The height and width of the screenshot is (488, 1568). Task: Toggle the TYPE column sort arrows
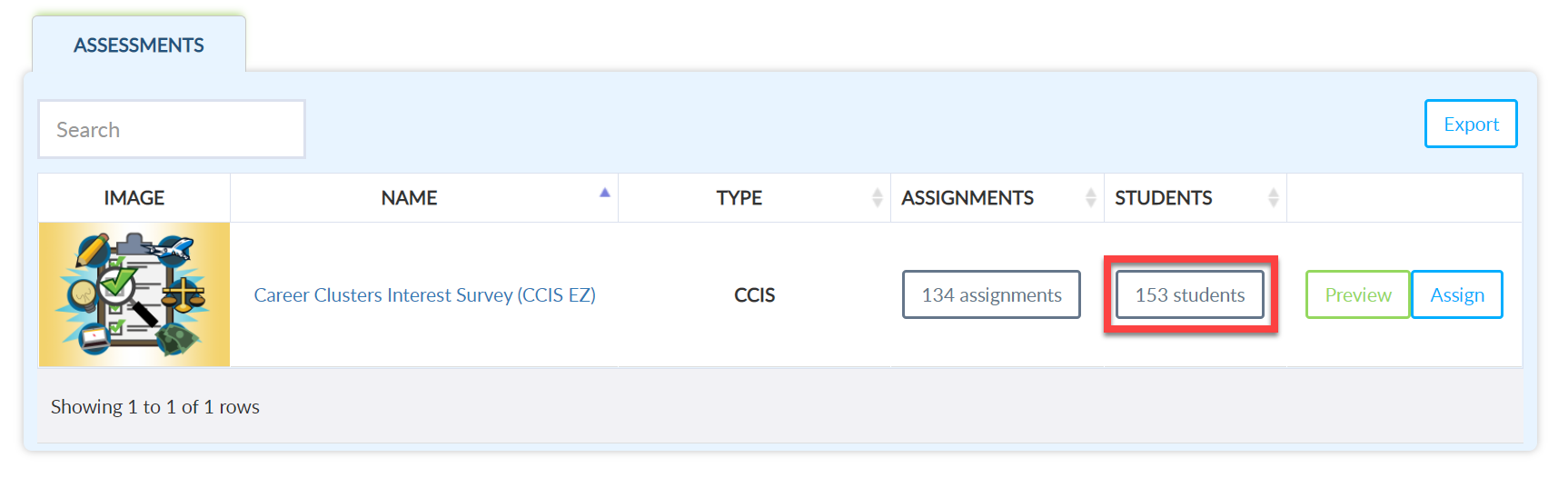(x=877, y=197)
